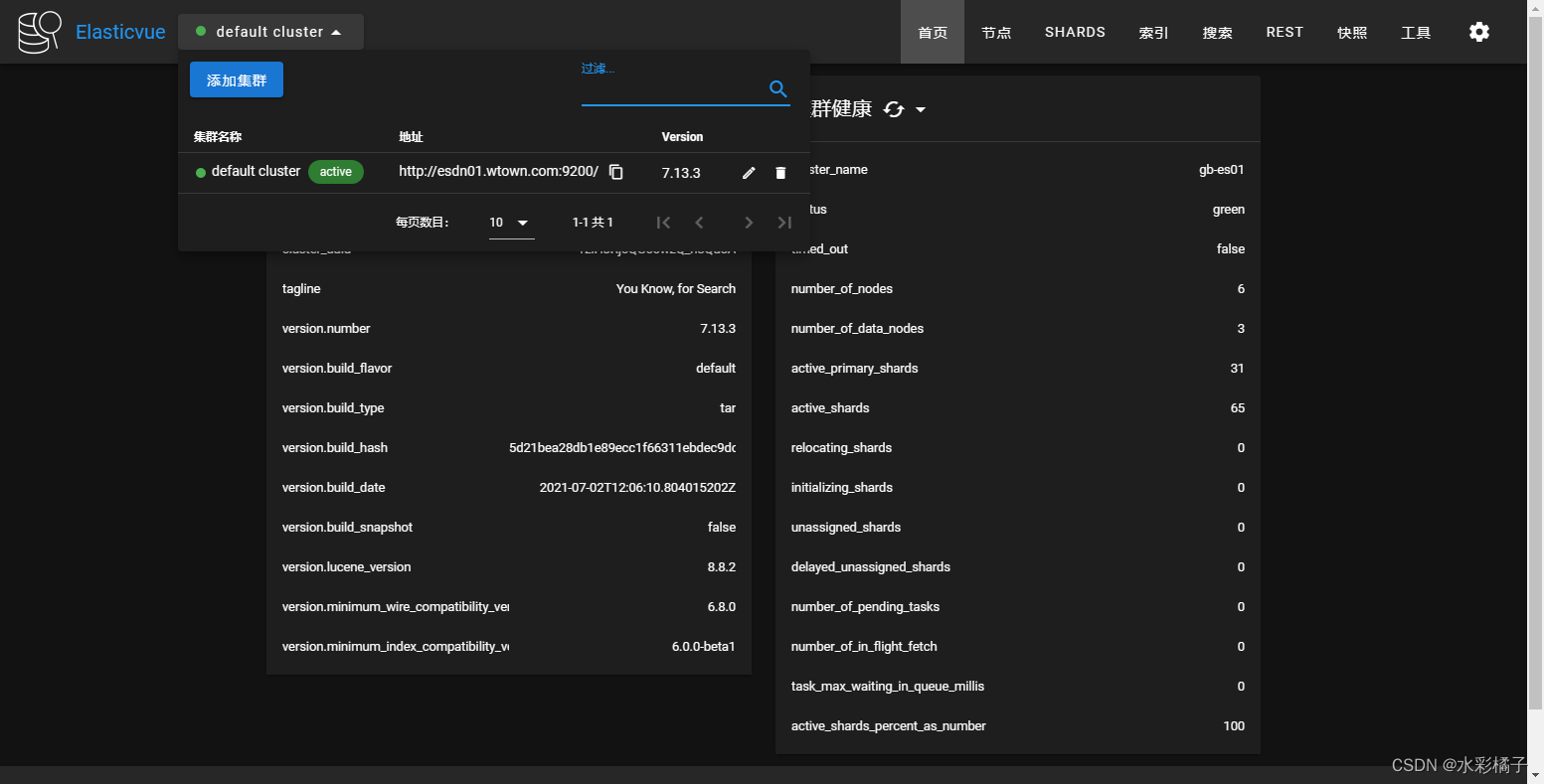Click the version.lucene_version value 8.8.2

pos(722,566)
